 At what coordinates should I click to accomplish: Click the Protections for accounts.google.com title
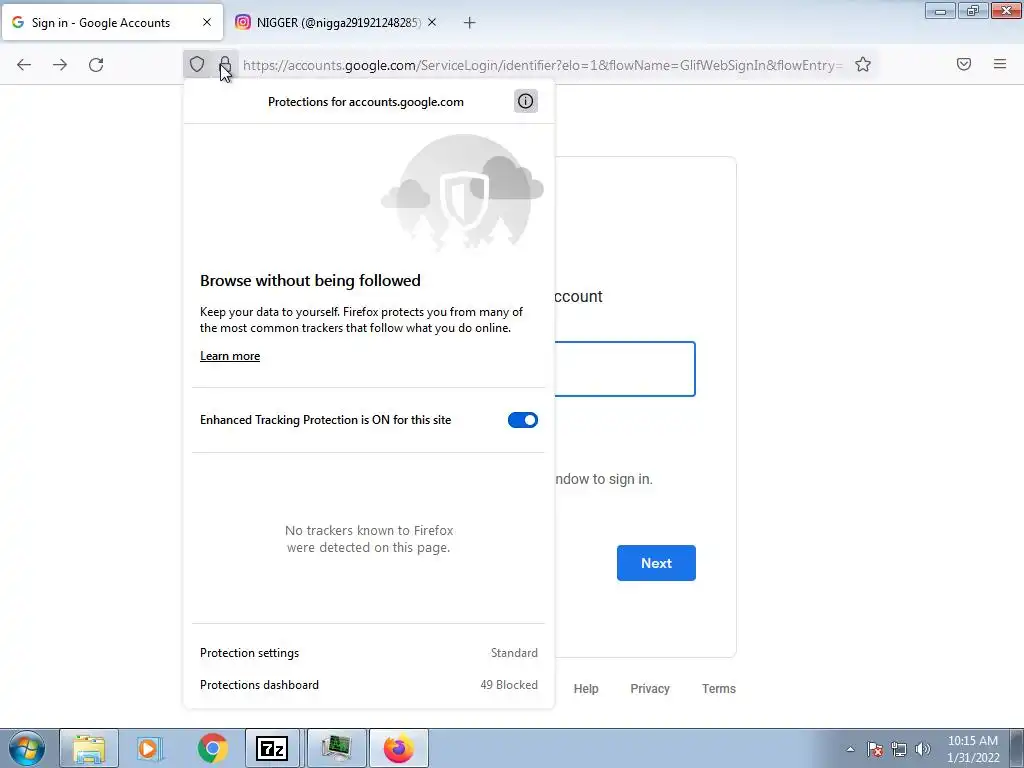click(x=366, y=102)
